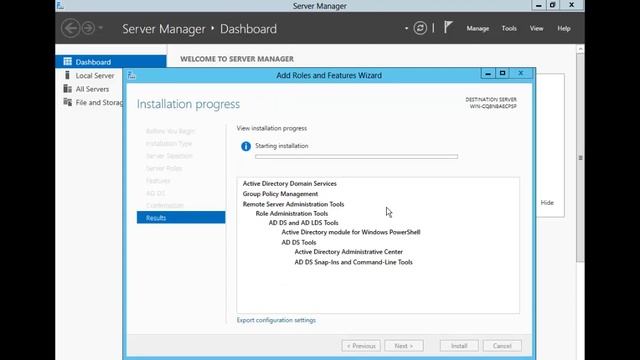Click the All Servers icon
640x360 pixels.
(67, 89)
